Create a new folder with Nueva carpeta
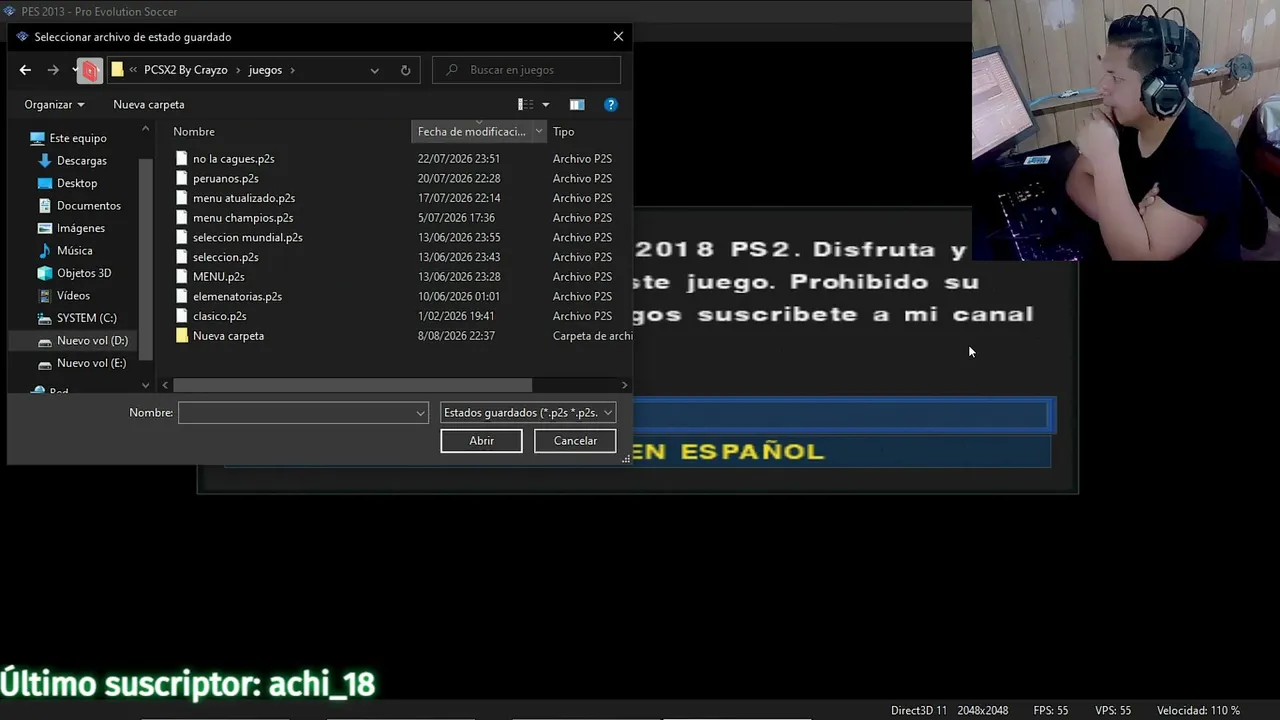Viewport: 1280px width, 720px height. (149, 104)
